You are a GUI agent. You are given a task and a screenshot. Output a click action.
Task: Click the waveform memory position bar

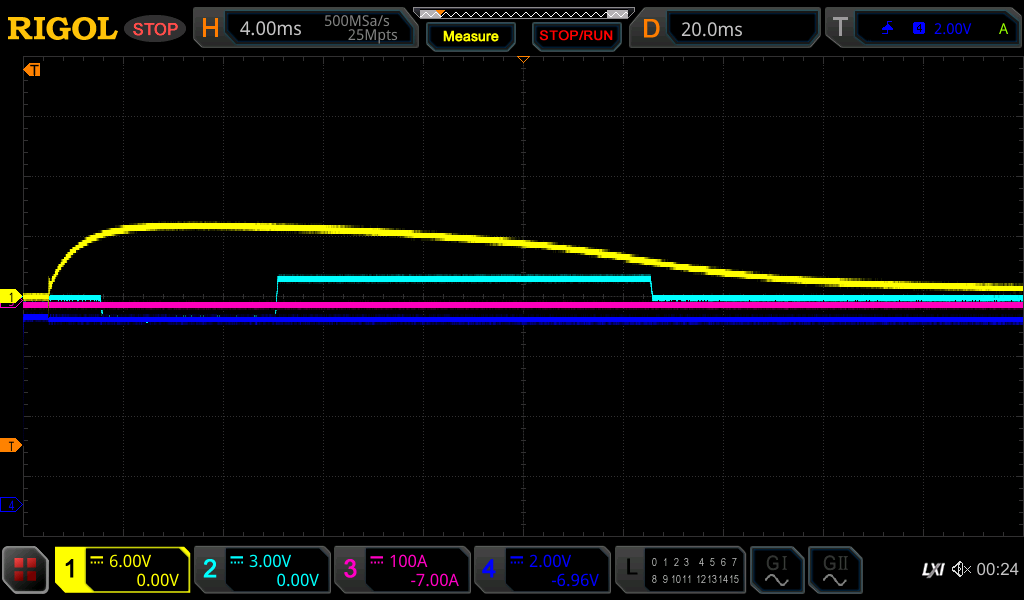click(523, 14)
